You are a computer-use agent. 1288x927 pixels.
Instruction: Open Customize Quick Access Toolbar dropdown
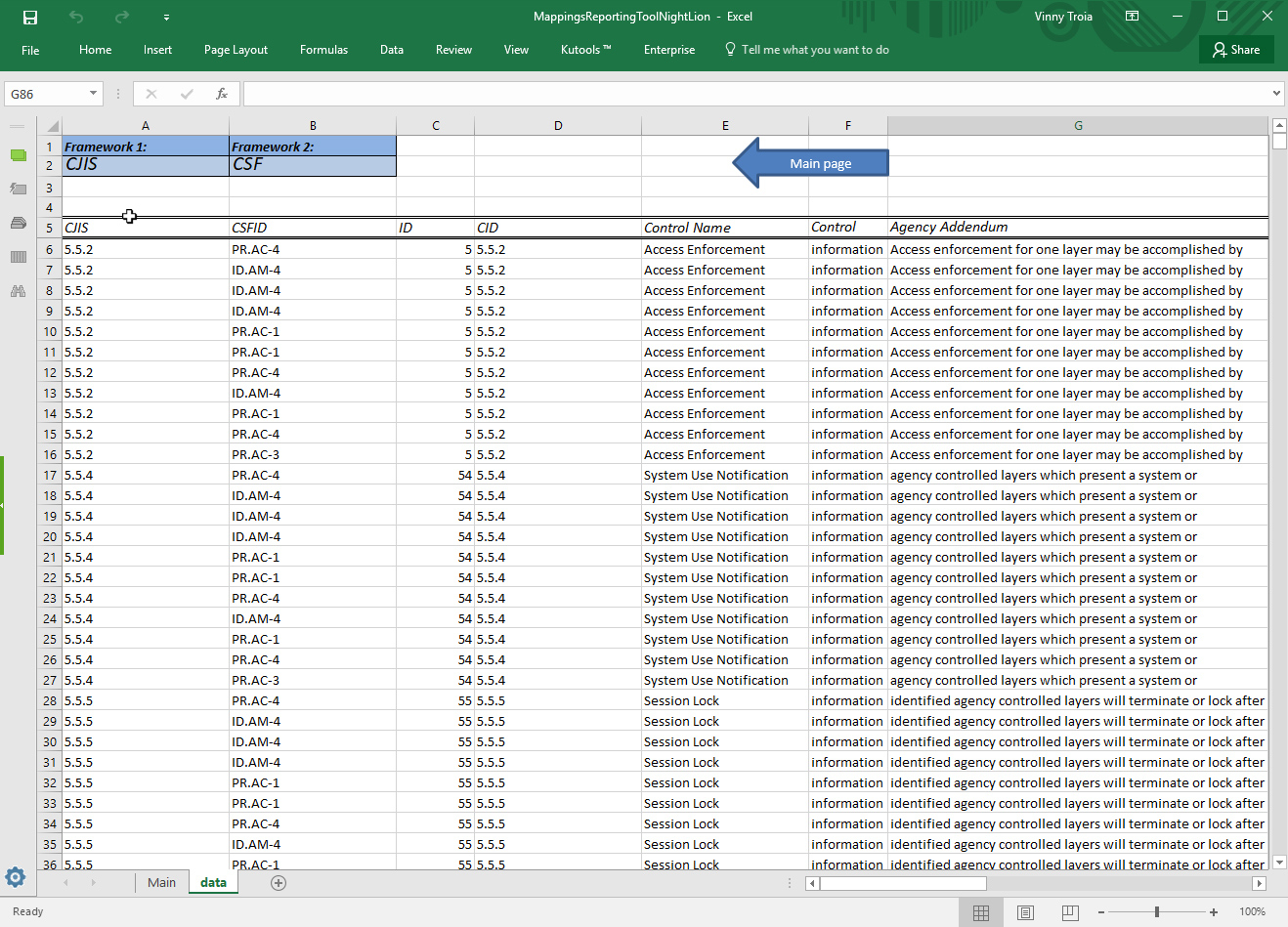[166, 18]
